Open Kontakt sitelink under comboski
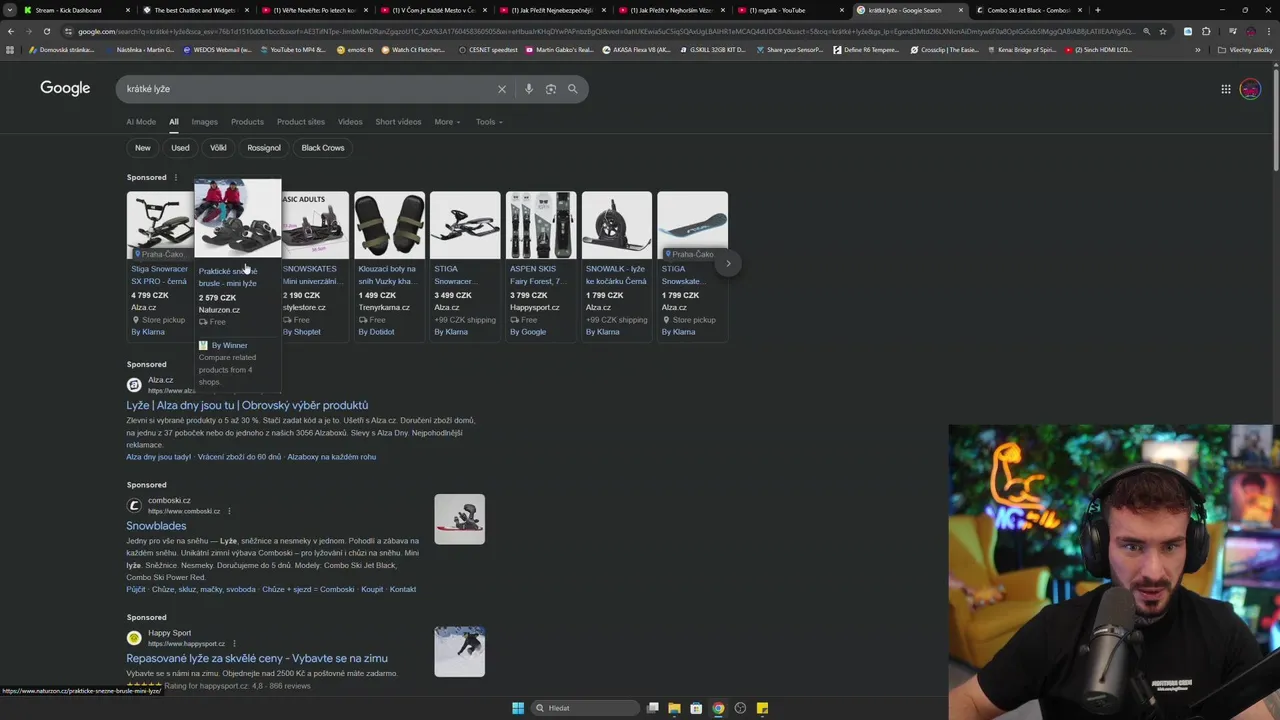The image size is (1280, 720). pos(403,589)
